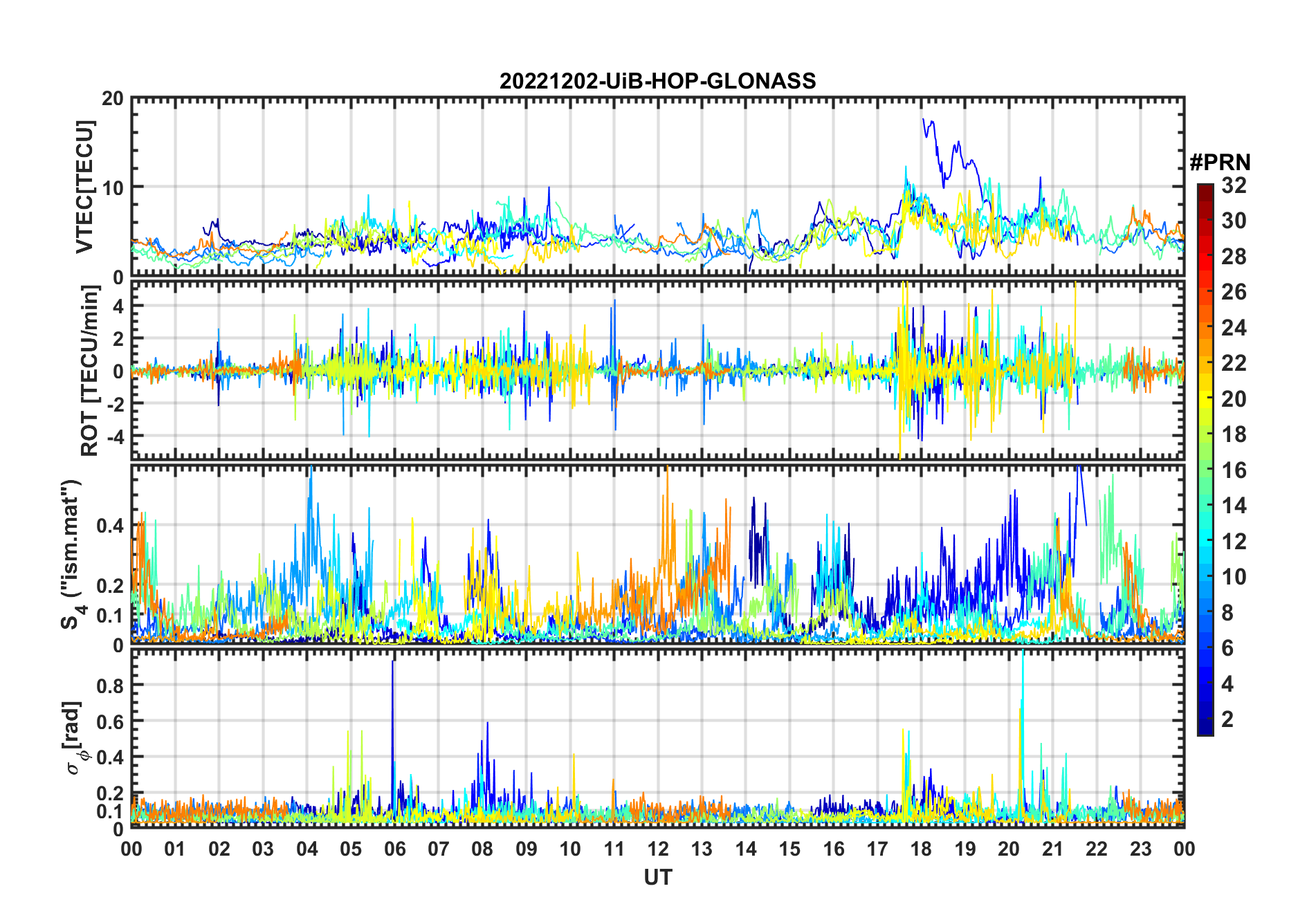This screenshot has height=920, width=1316.
Task: Click the "20" PRN colorbar tick label
Action: coord(1234,399)
